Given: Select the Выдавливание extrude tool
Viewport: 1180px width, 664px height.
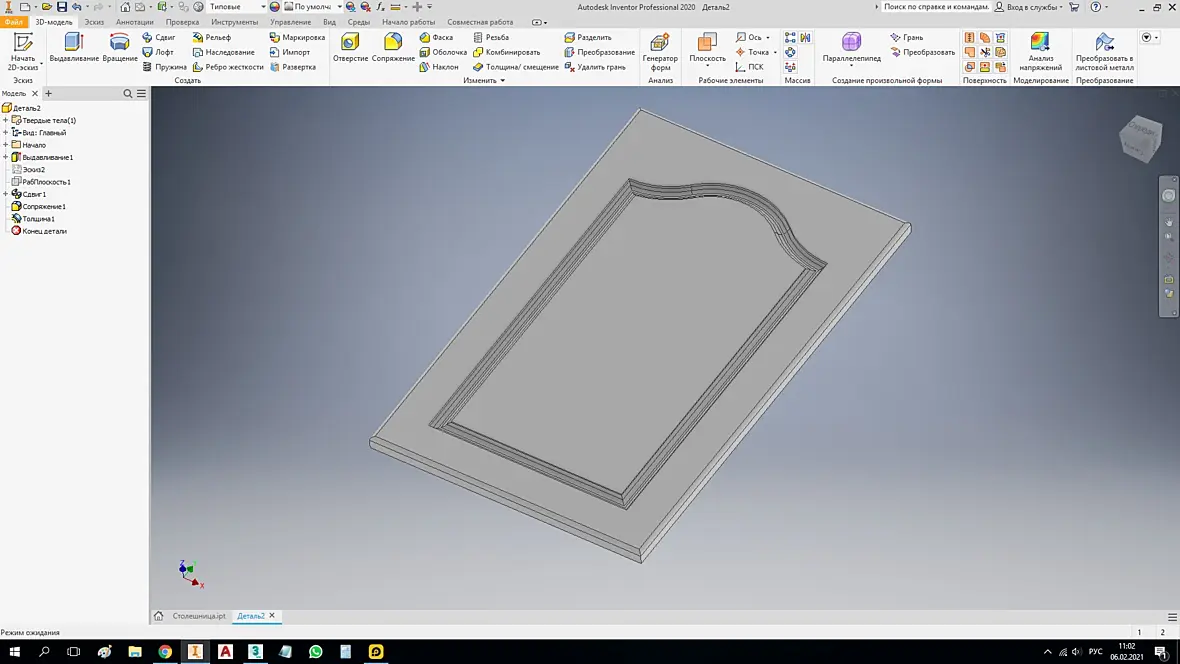Looking at the screenshot, I should pyautogui.click(x=74, y=47).
